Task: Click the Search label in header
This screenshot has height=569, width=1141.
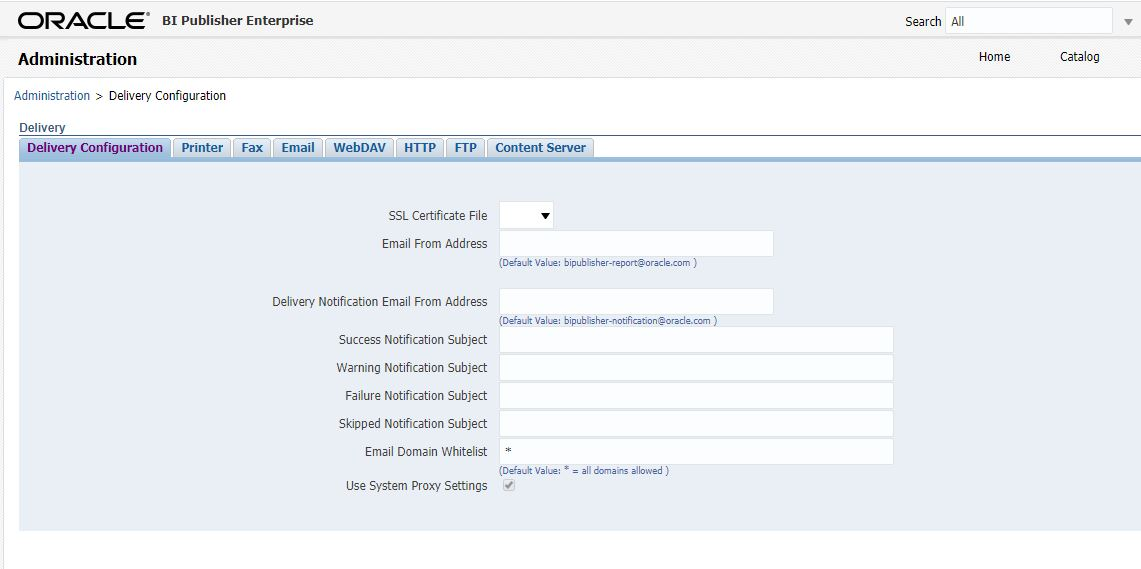Action: [923, 22]
